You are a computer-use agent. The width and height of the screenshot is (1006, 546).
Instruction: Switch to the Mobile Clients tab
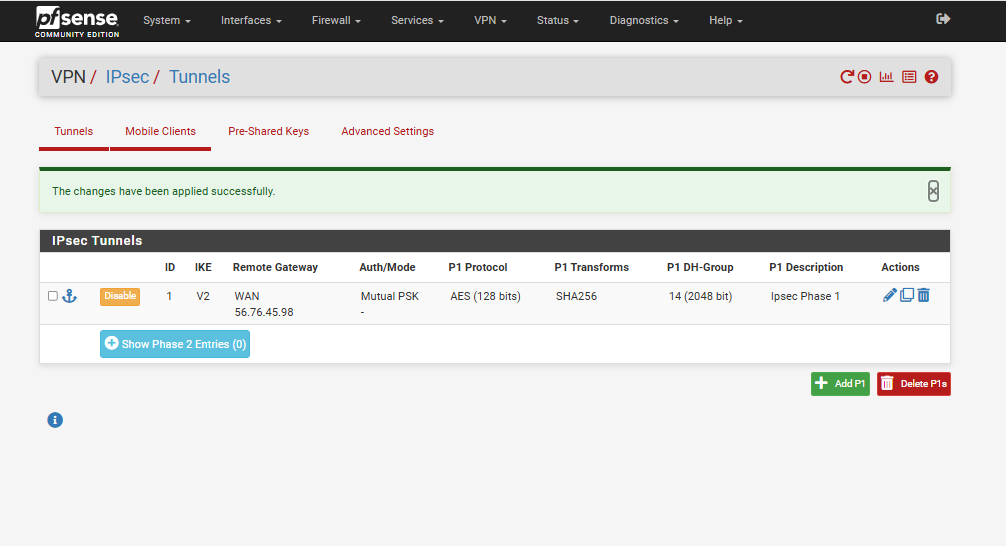(x=160, y=131)
